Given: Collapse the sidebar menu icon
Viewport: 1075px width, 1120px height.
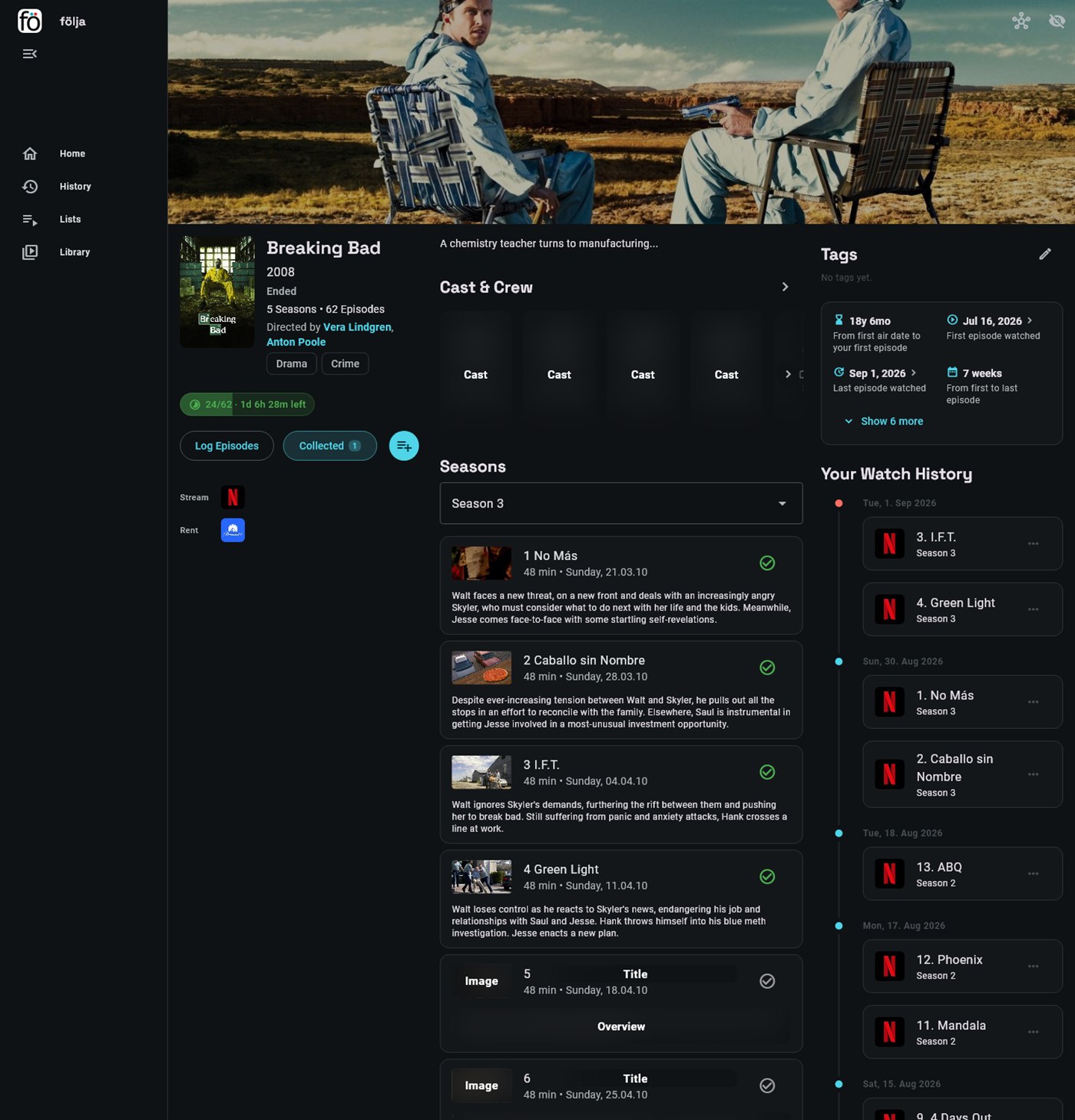Looking at the screenshot, I should [30, 54].
